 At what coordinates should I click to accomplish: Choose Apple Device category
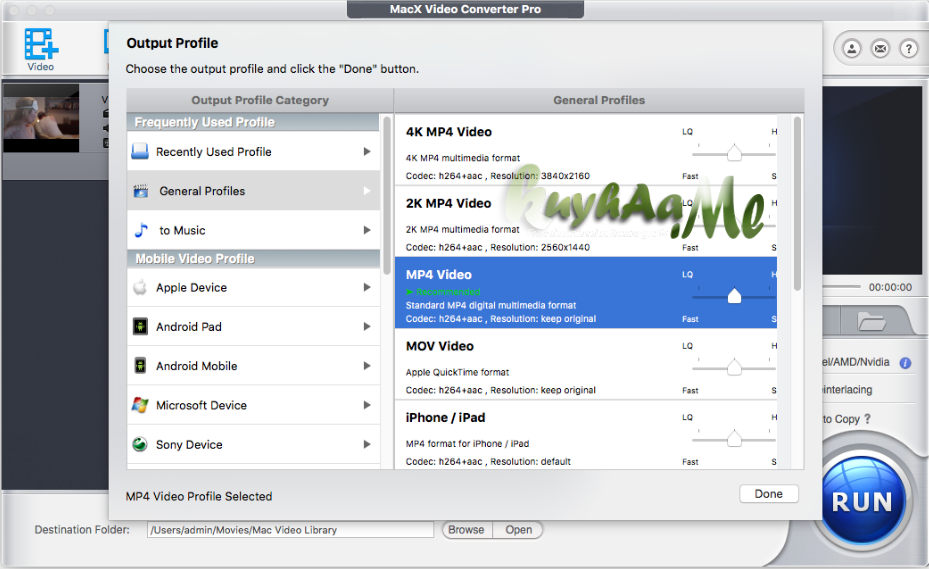tap(254, 287)
